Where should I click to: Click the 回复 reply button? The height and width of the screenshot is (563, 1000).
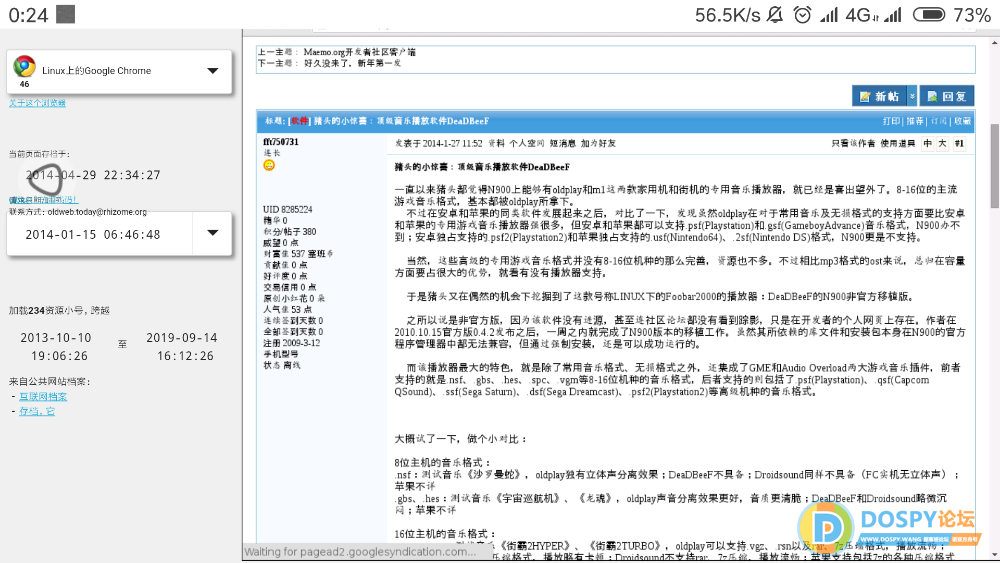[947, 96]
